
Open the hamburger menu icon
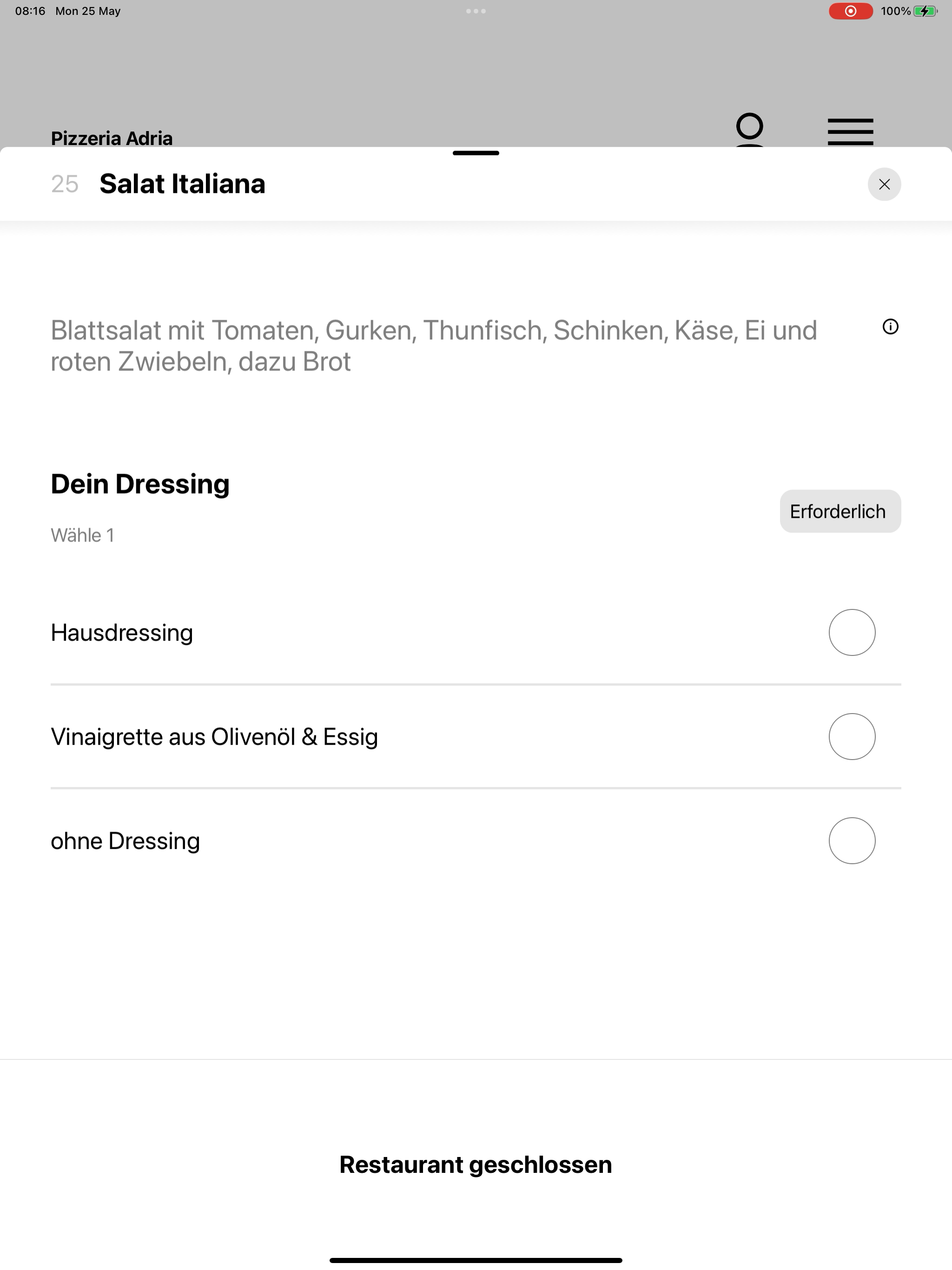[850, 132]
